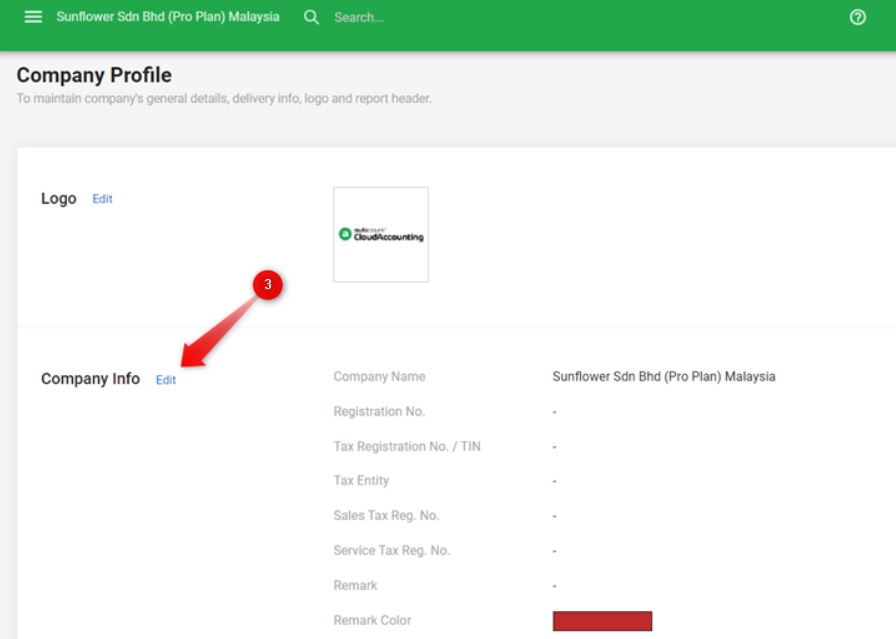Click the Company Profile heading
Viewport: 896px width, 639px height.
(x=94, y=75)
